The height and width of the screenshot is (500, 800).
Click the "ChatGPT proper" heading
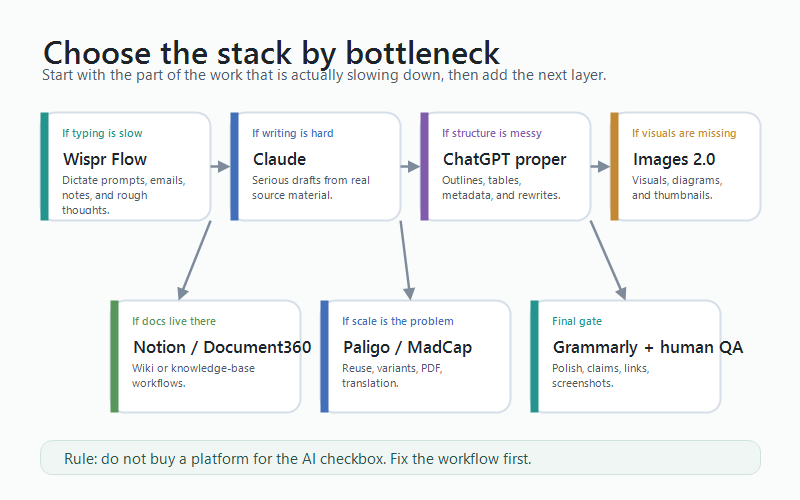point(504,159)
